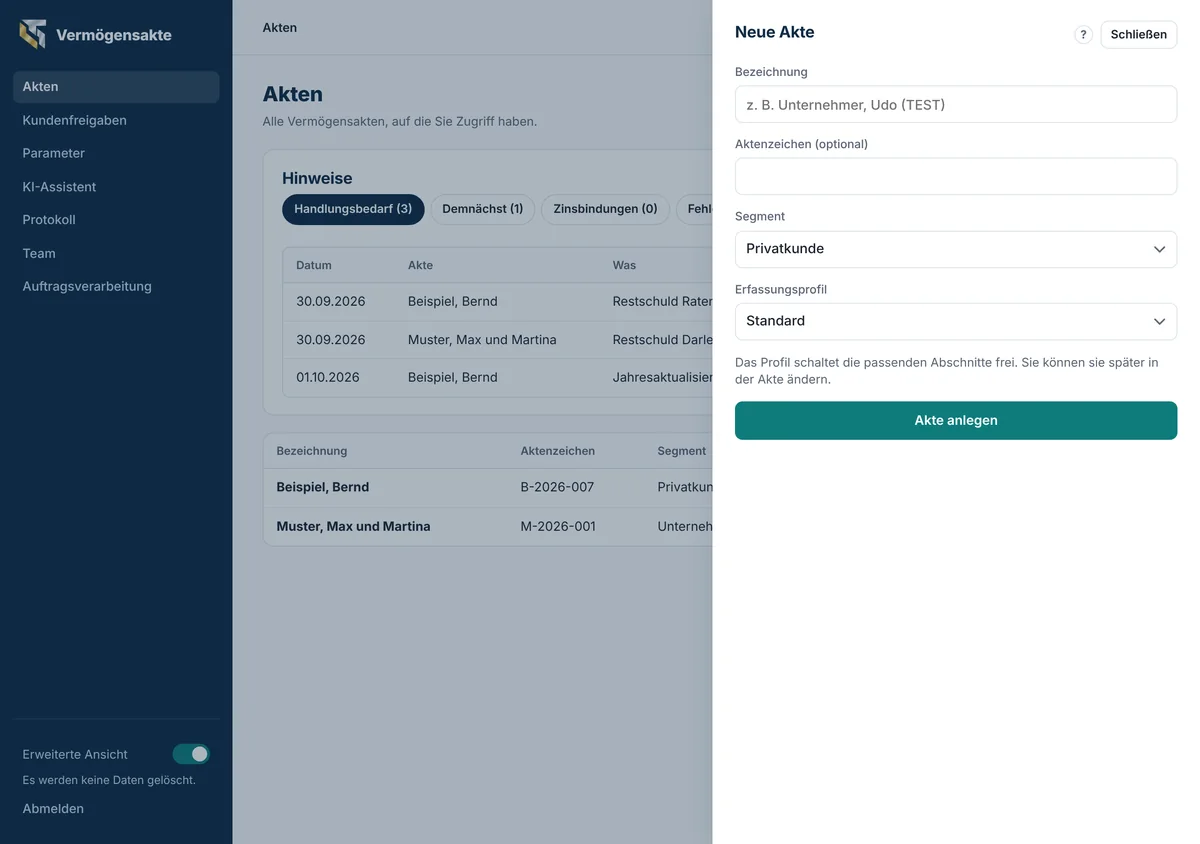The image size is (1200, 844).
Task: Close the Neue Akte panel with Schließen
Action: click(x=1139, y=35)
